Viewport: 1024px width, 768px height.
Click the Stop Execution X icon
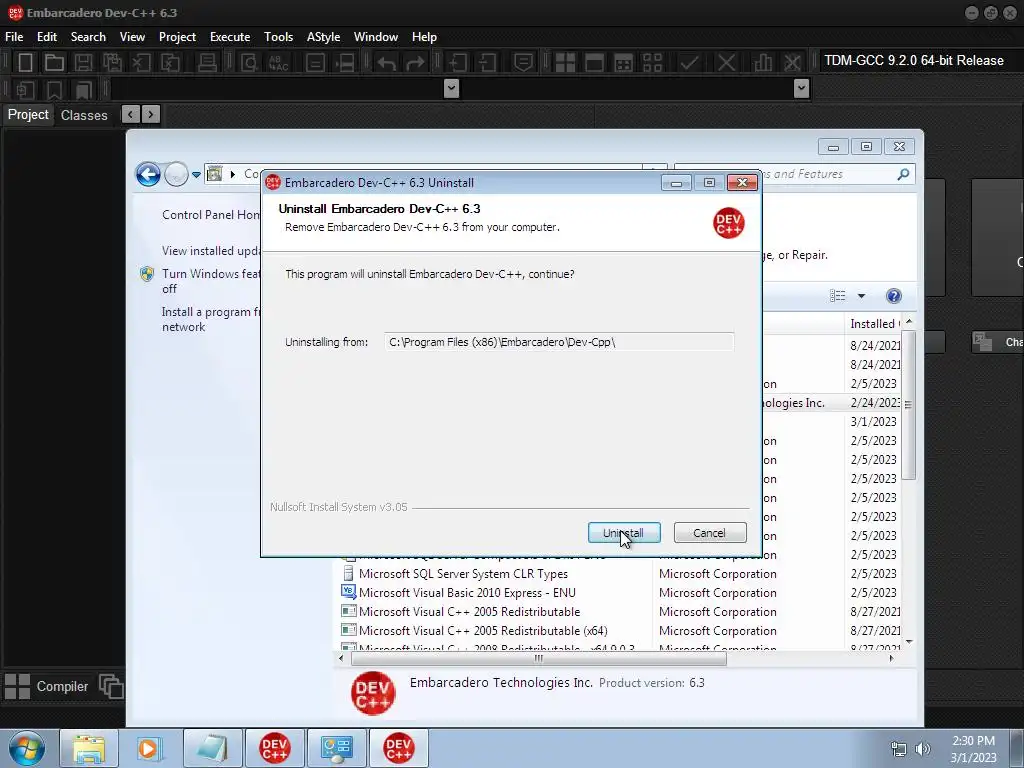[726, 63]
